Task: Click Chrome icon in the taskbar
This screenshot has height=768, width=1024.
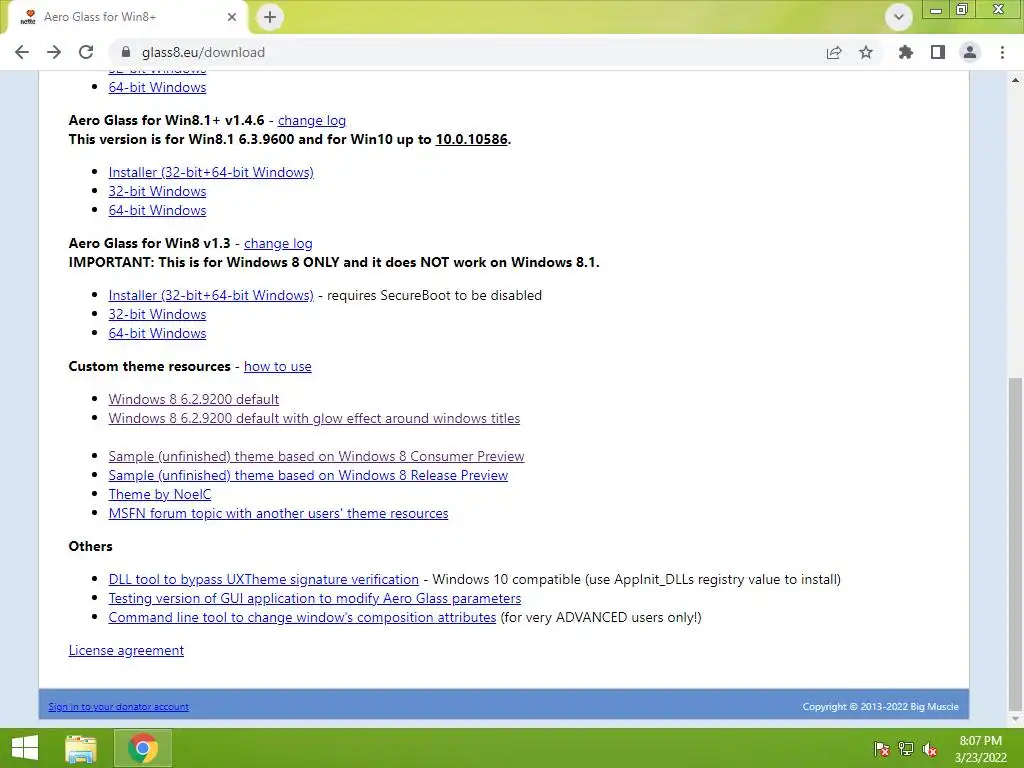Action: [x=143, y=748]
